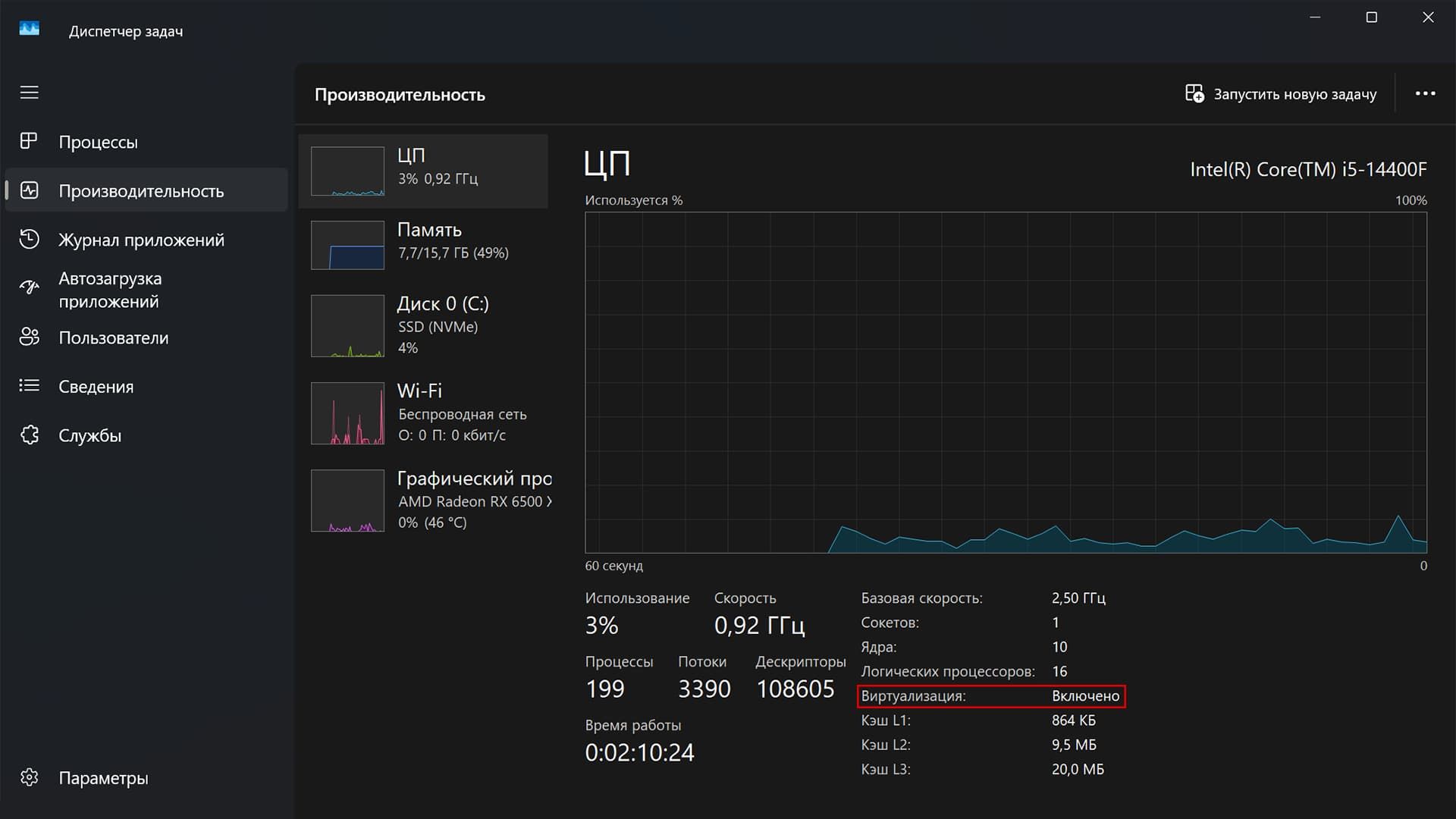
Task: Select the Диск 0 (C:) card
Action: tap(423, 326)
